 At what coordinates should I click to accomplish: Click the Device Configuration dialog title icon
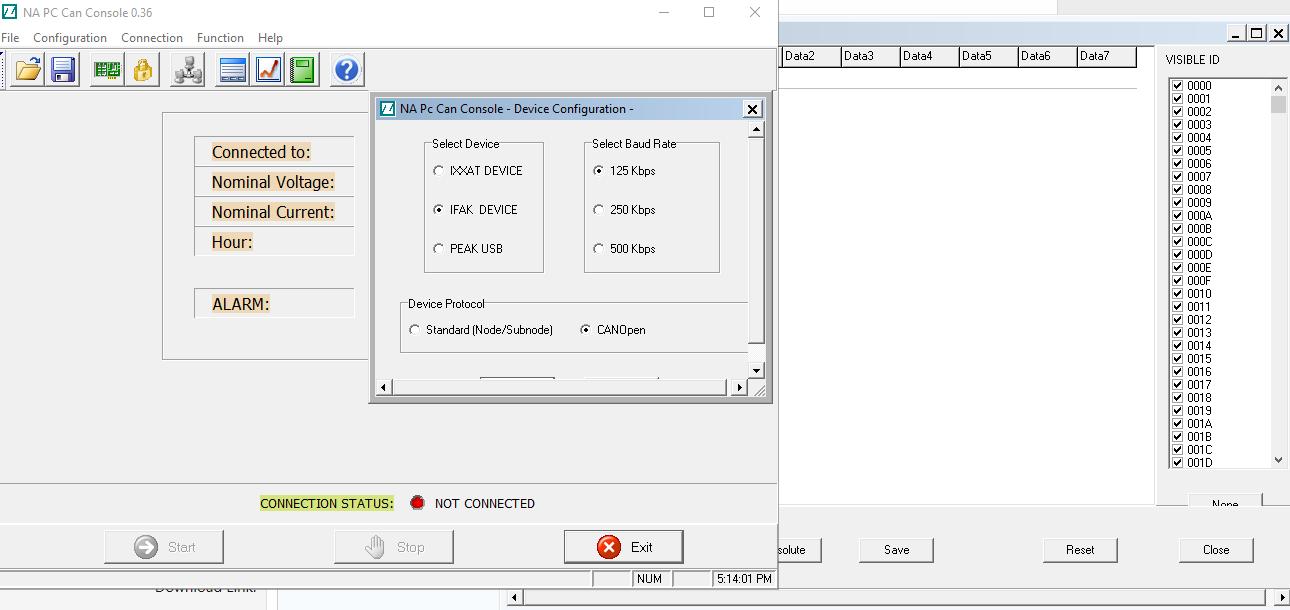(388, 108)
